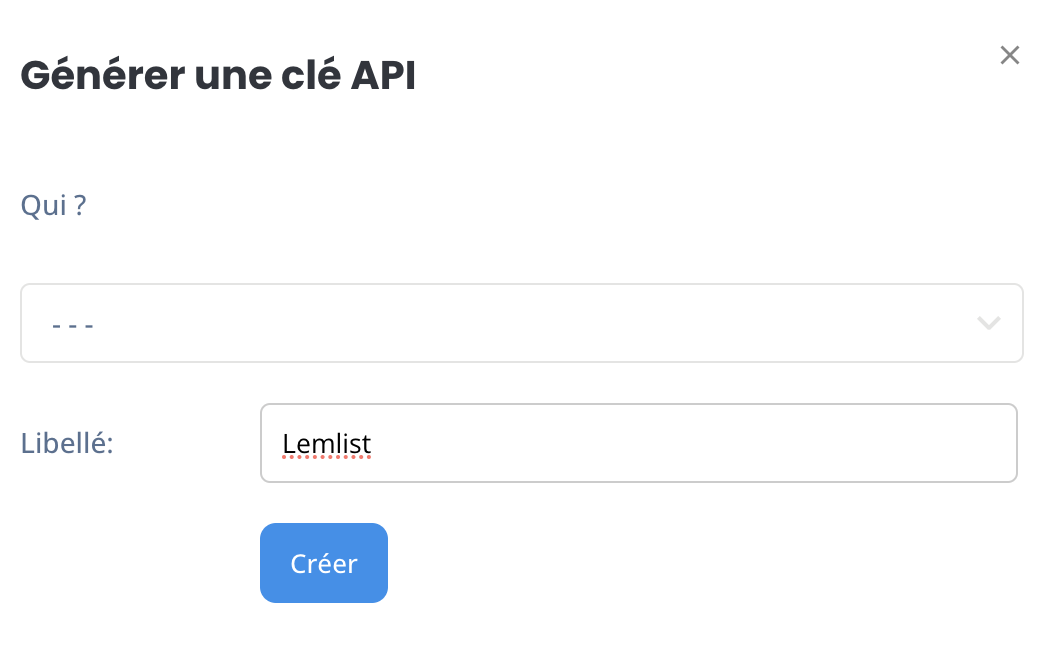Dismiss the modal with the X icon

click(x=1009, y=55)
